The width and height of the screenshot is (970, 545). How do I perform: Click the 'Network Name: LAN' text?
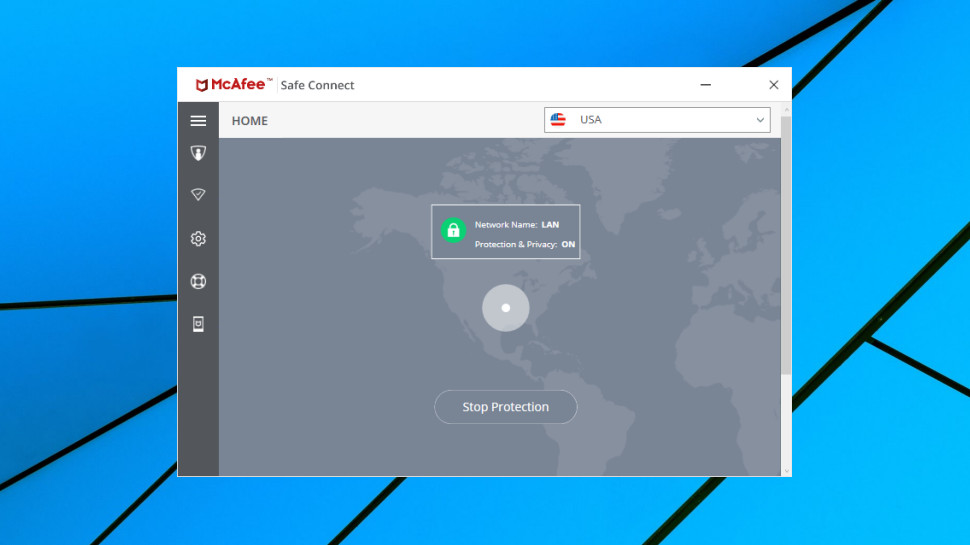click(517, 225)
